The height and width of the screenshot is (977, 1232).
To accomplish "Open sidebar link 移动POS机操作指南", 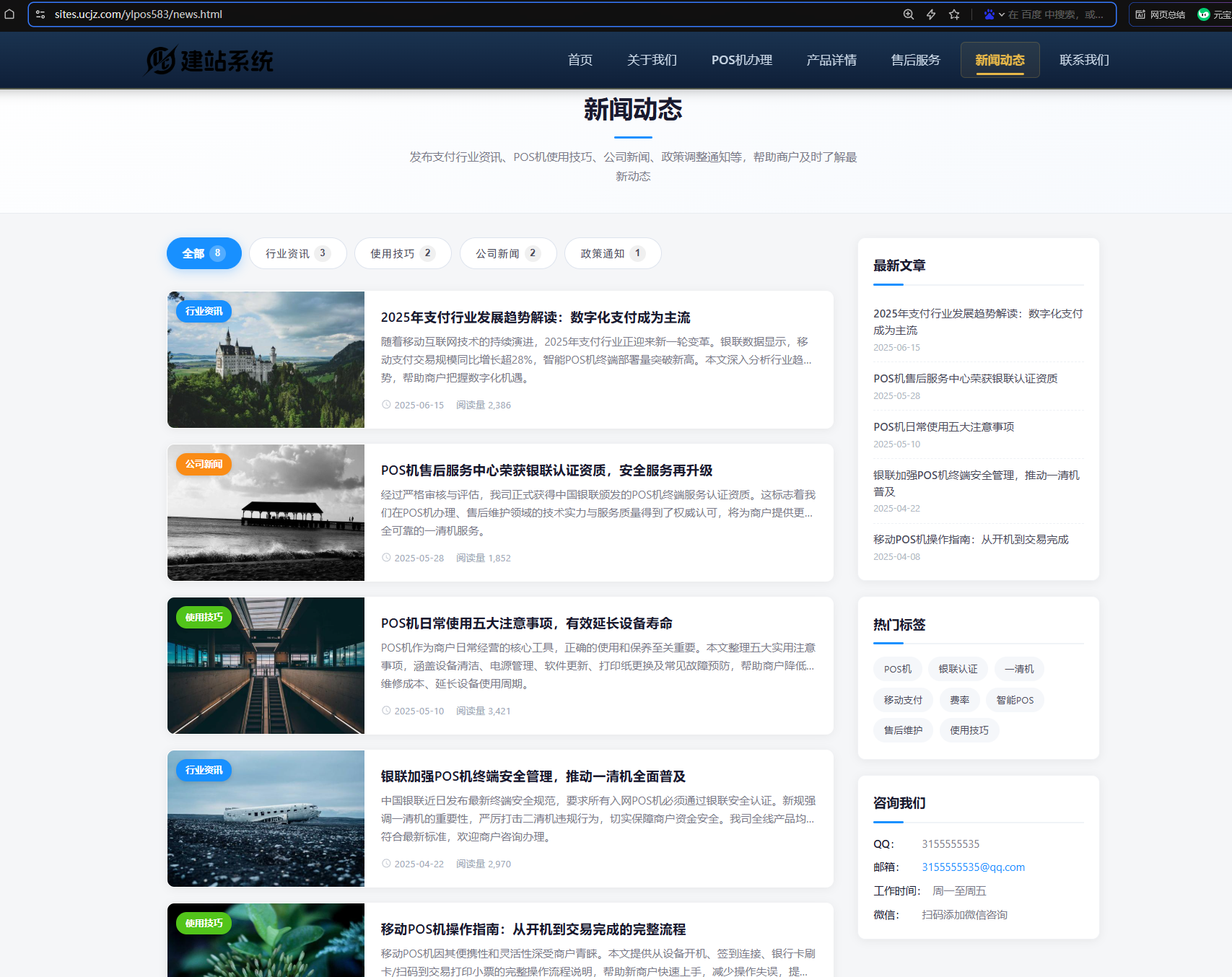I will tap(971, 540).
